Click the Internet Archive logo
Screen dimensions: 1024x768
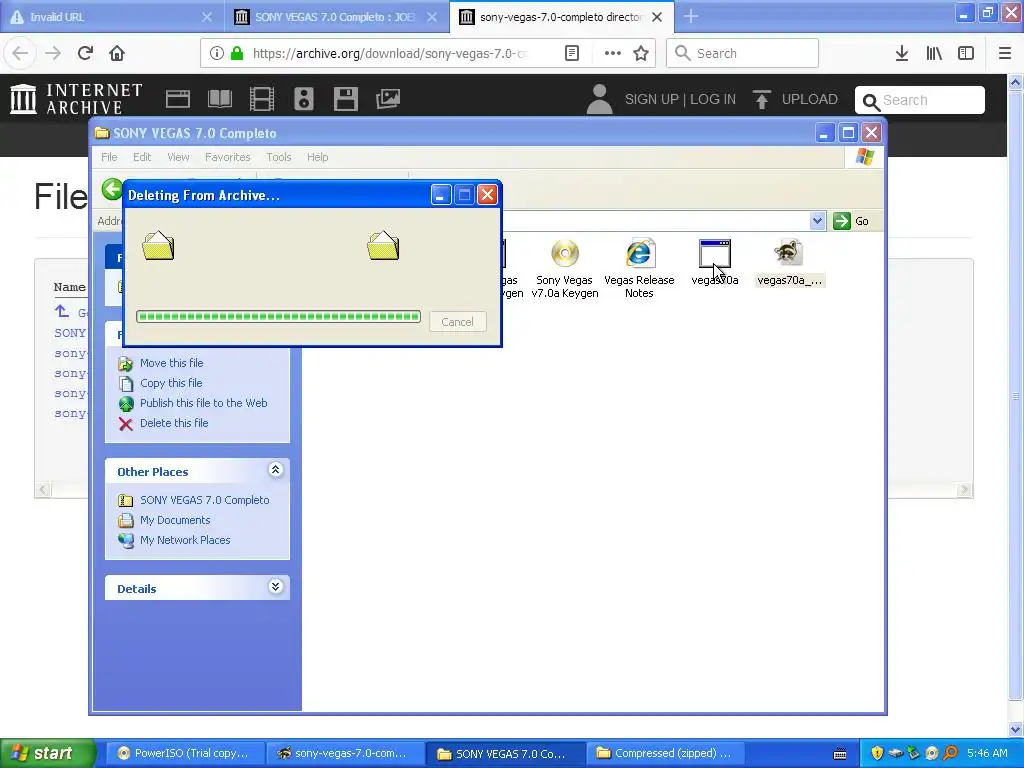point(76,99)
